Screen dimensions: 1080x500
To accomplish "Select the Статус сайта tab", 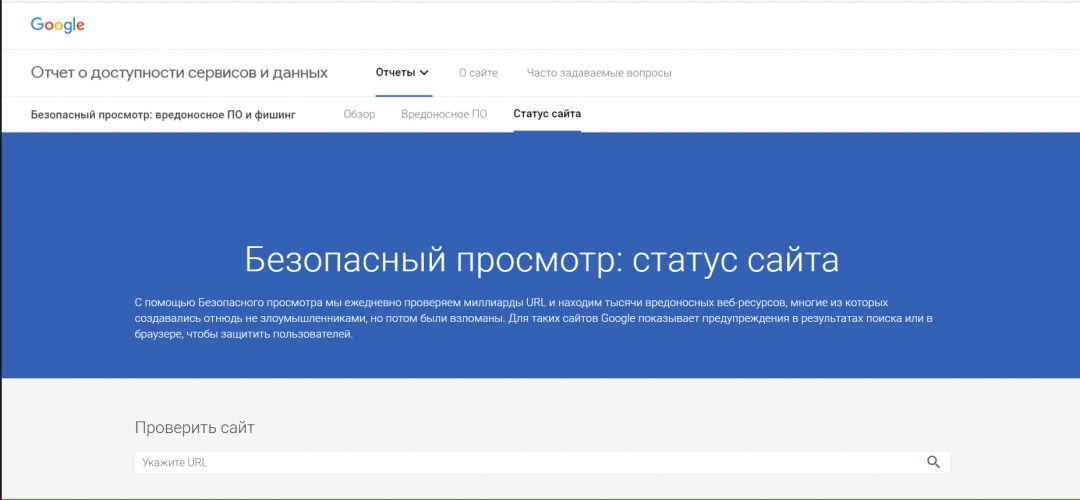I will (x=547, y=114).
